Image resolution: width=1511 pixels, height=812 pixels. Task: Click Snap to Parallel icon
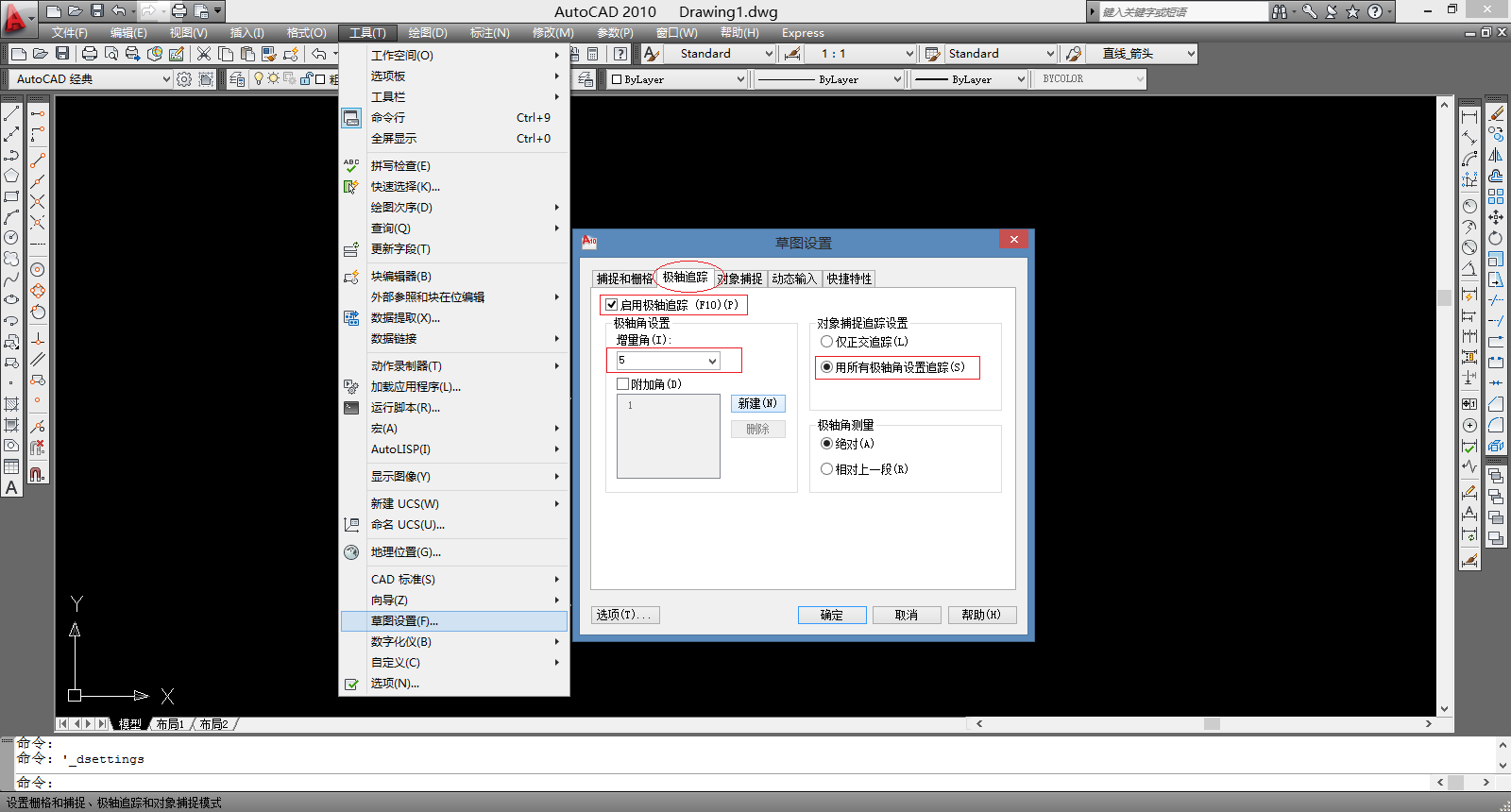[x=38, y=360]
